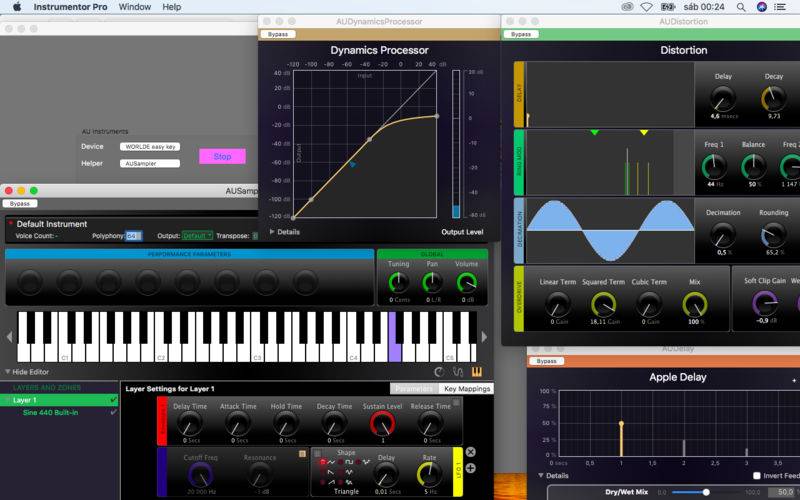Click the Stop button
This screenshot has height=500, width=800.
222,156
